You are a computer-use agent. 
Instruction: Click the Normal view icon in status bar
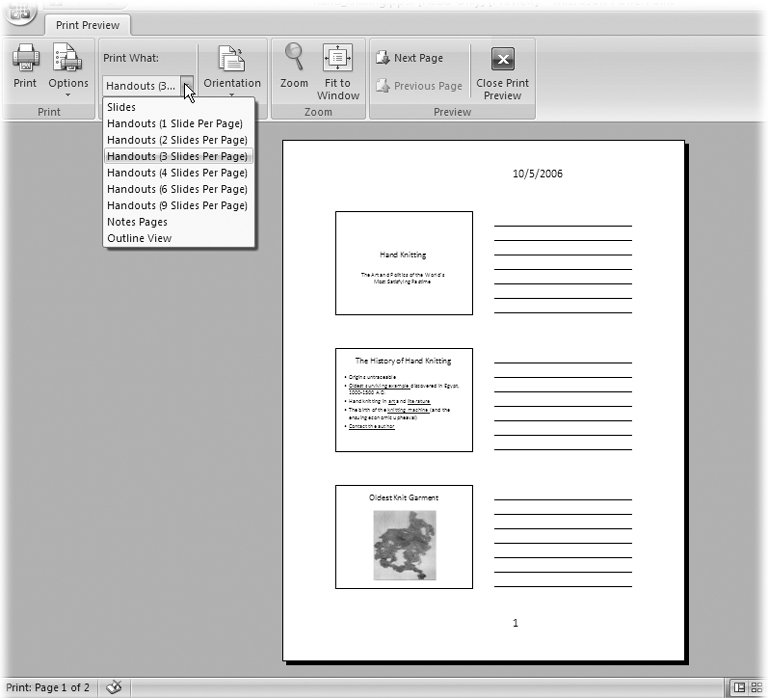point(740,687)
